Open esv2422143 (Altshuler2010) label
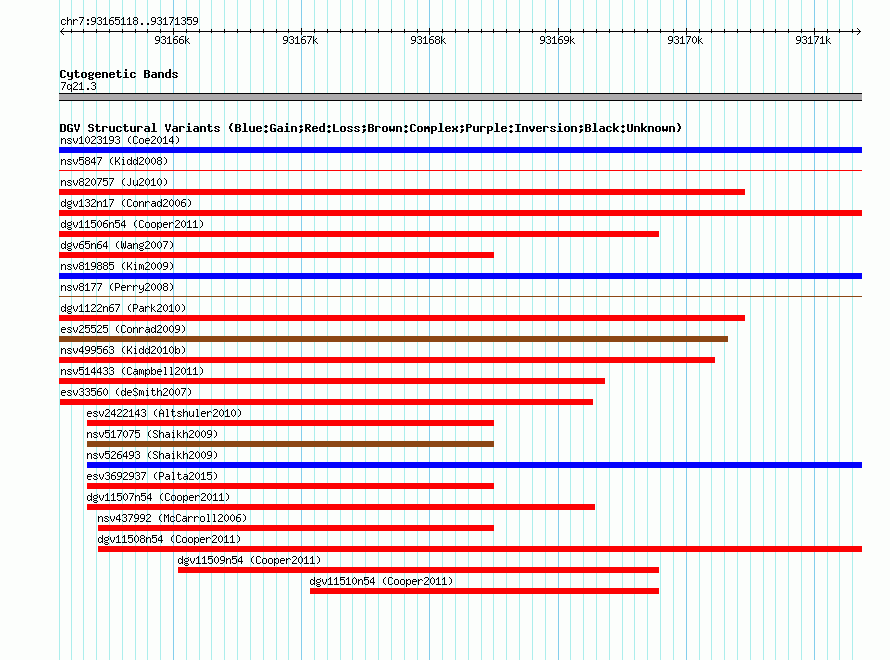The image size is (890, 660). [x=164, y=413]
